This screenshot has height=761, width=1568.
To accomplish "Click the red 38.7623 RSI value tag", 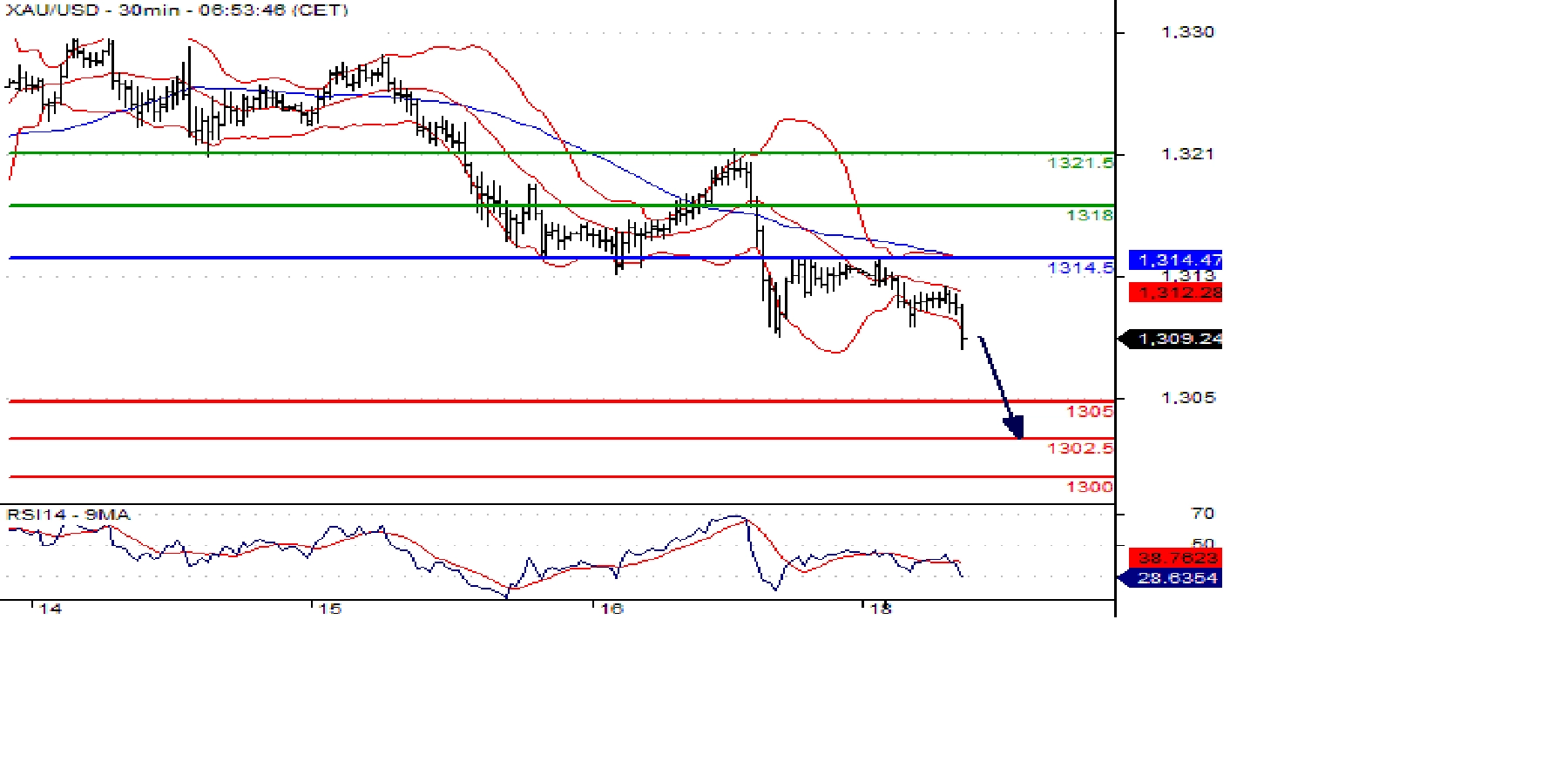I will (1176, 557).
